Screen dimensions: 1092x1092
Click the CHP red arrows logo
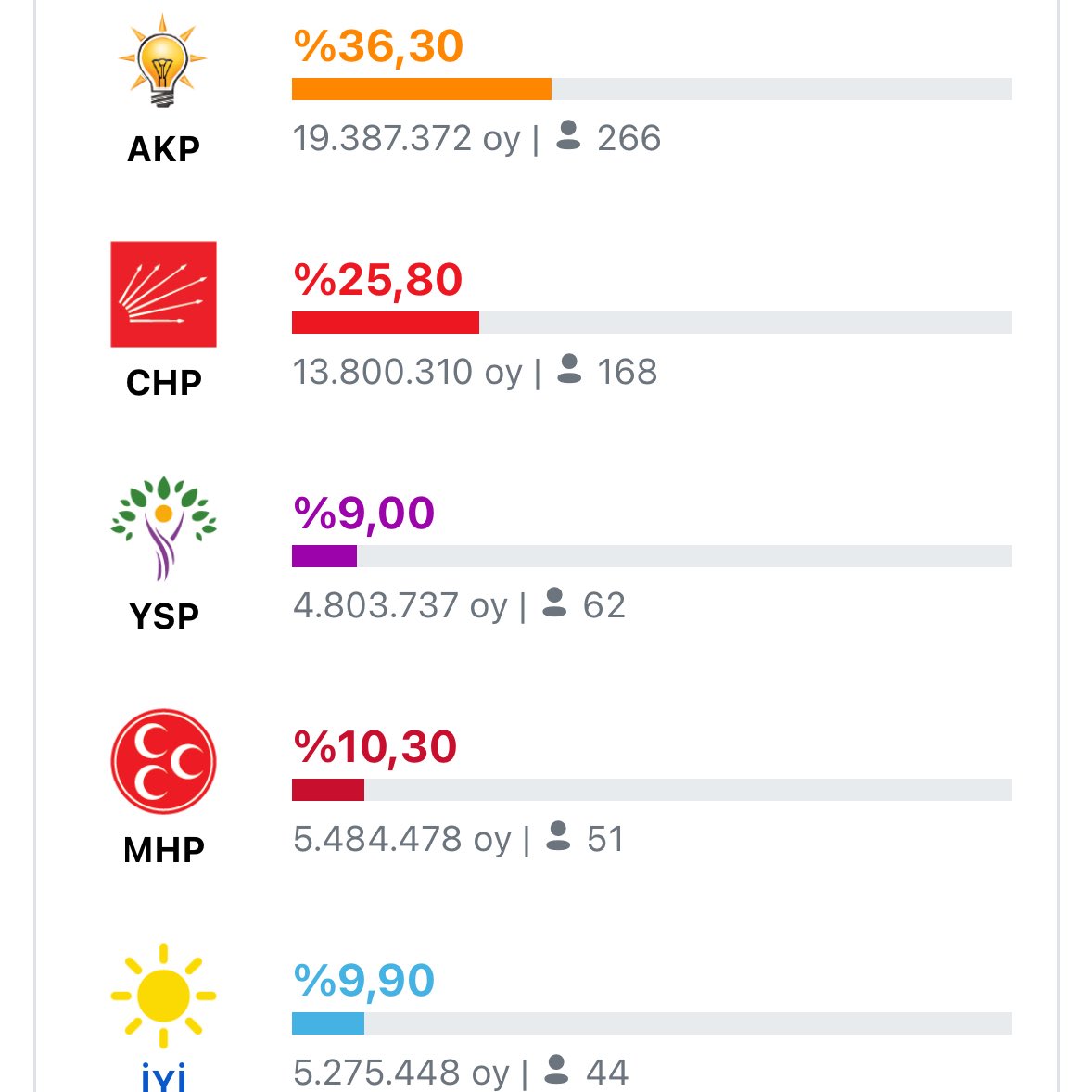164,294
